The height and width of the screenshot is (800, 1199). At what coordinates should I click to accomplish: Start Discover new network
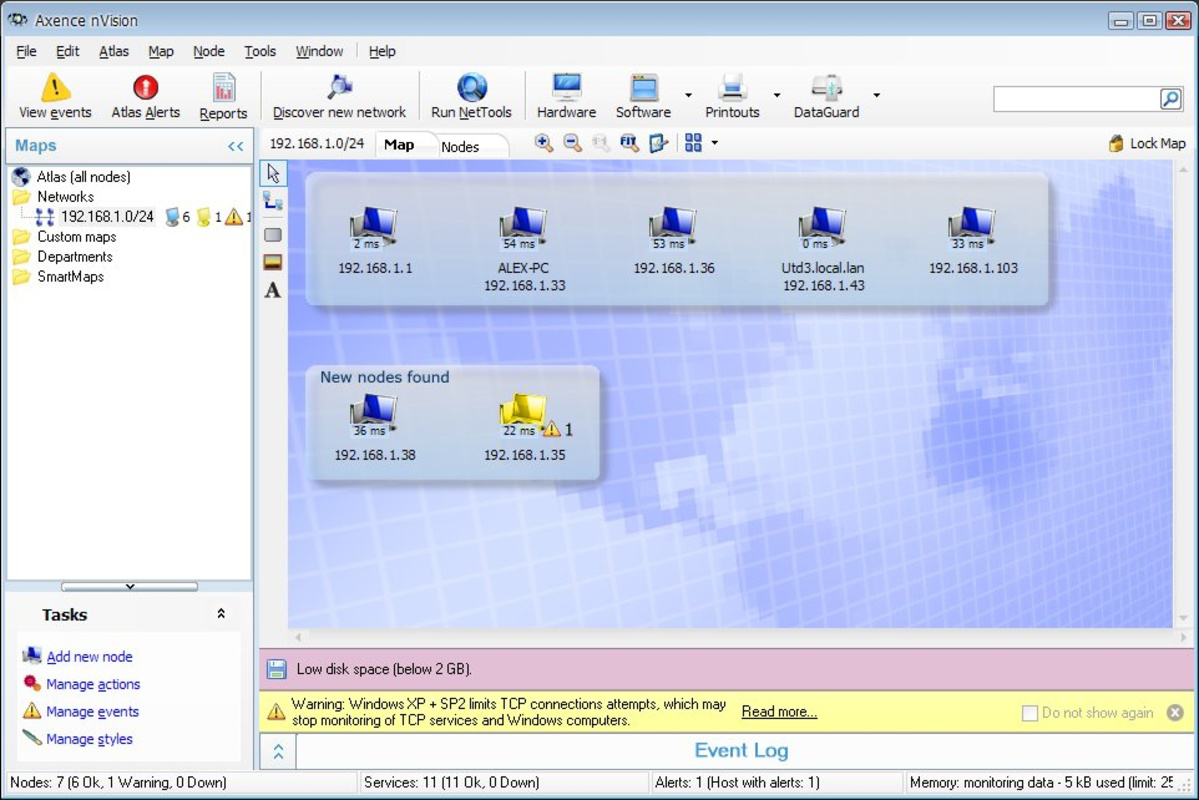point(339,96)
